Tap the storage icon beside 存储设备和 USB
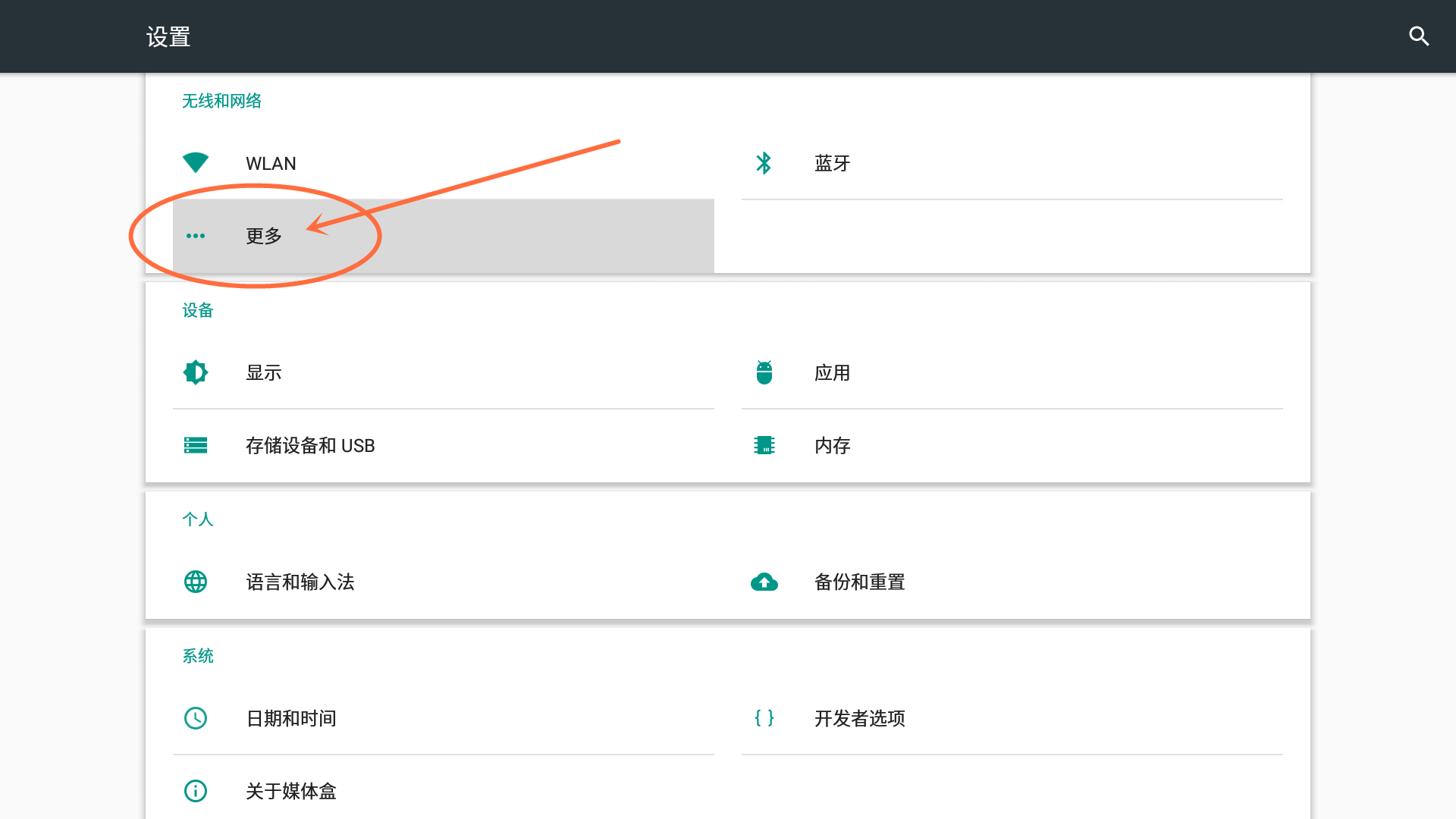 click(x=196, y=445)
